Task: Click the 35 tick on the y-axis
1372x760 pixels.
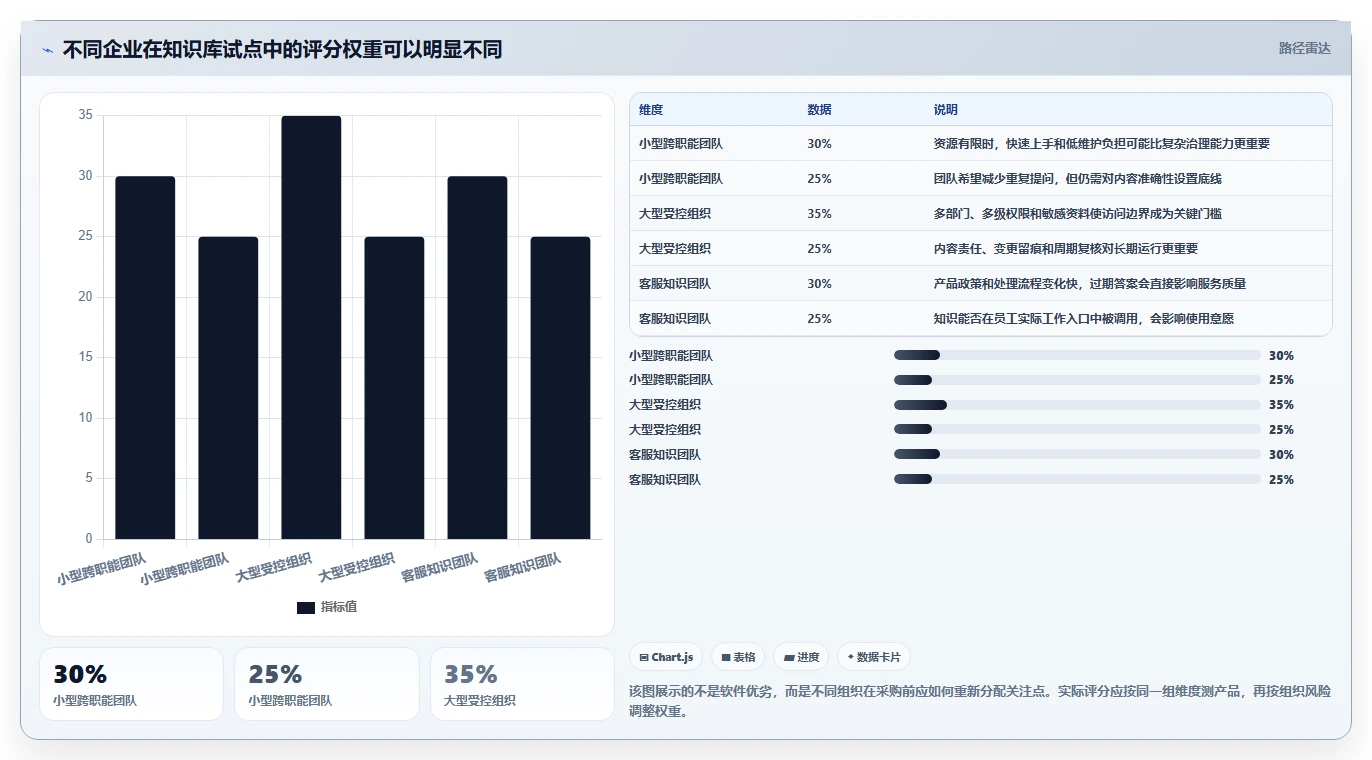Action: click(85, 115)
